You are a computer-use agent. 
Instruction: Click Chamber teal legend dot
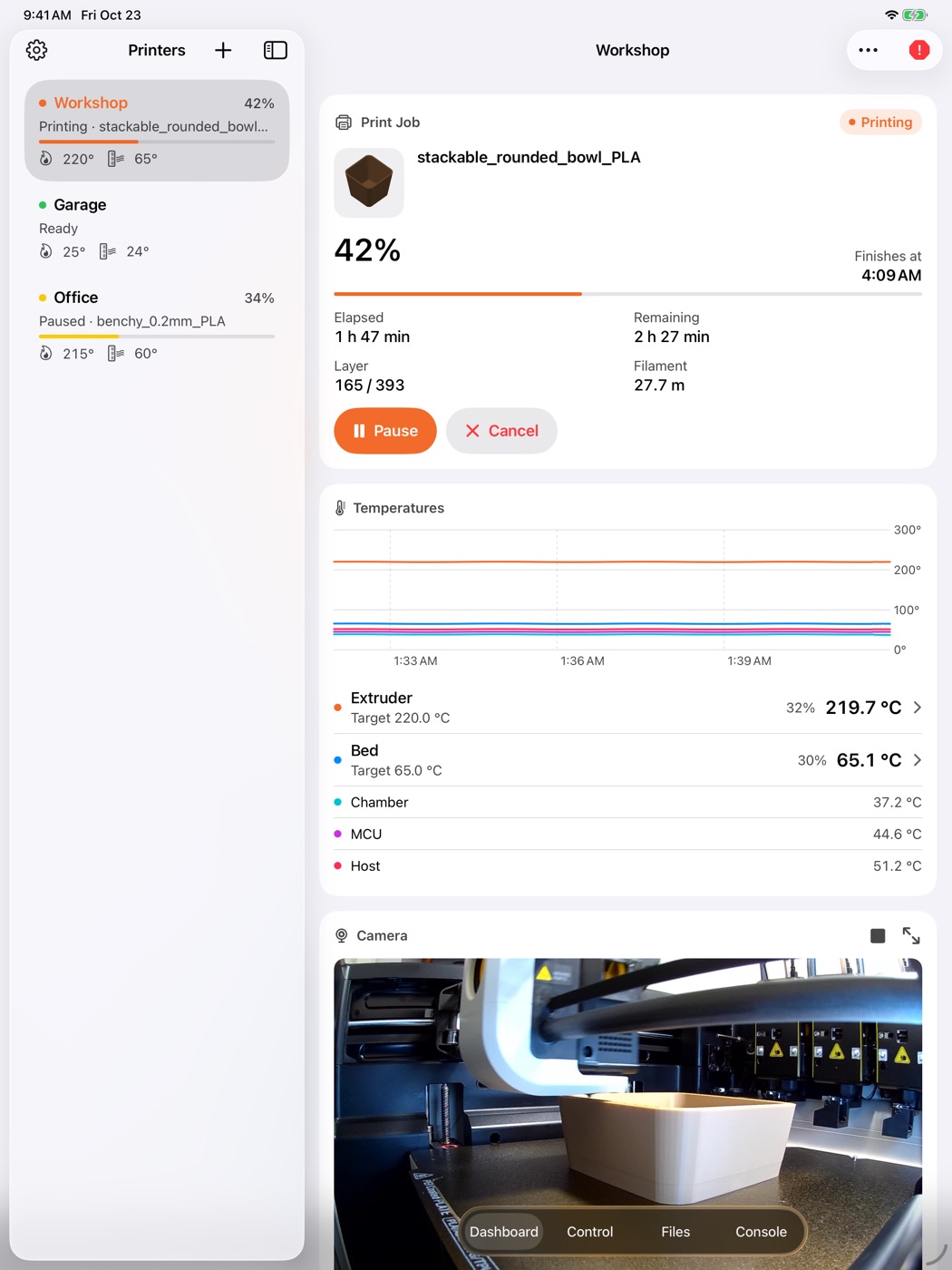click(338, 802)
